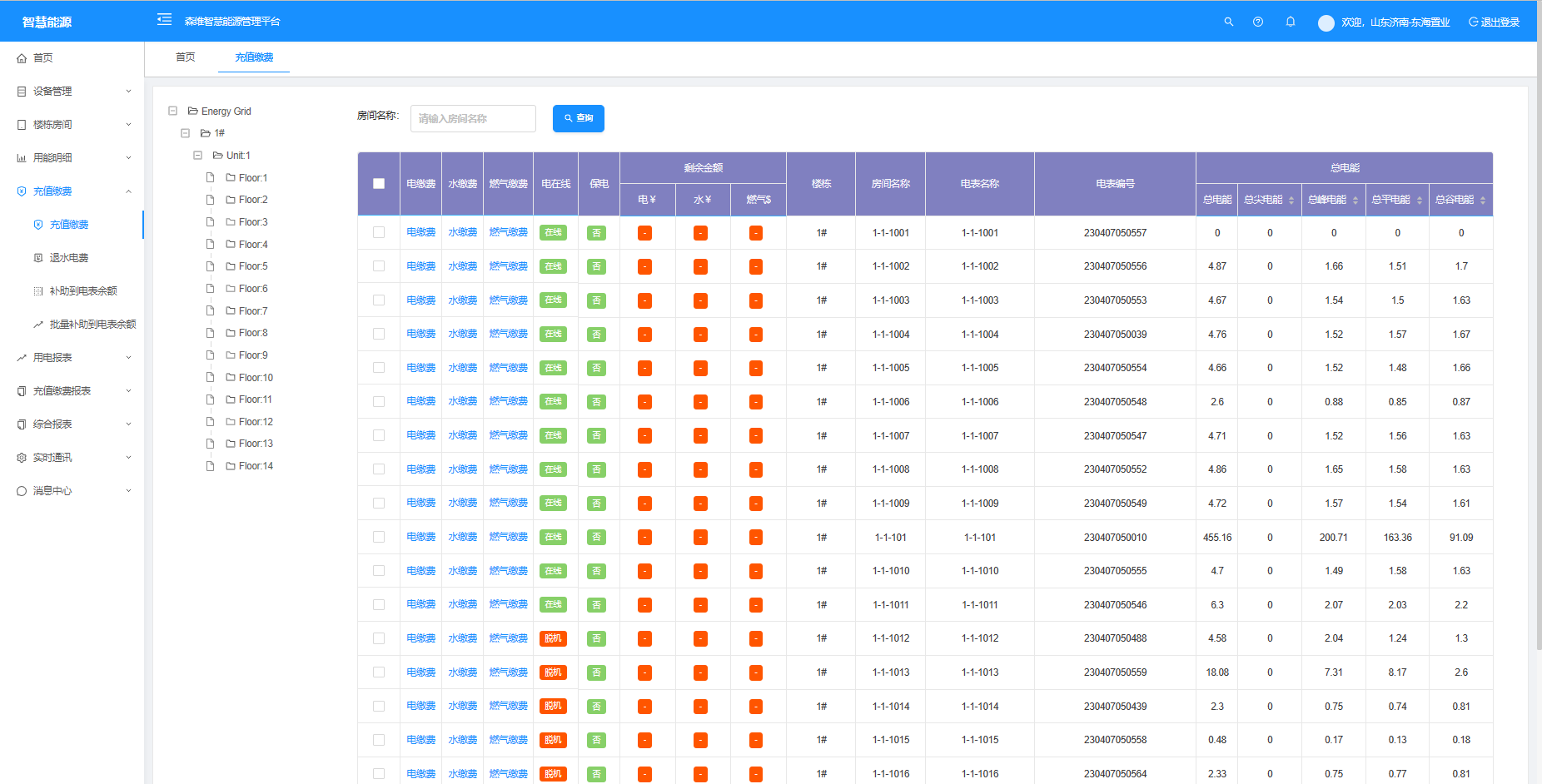Collapse the Unit:1 tree node
Screen dimensions: 1542x784
pyautogui.click(x=198, y=156)
